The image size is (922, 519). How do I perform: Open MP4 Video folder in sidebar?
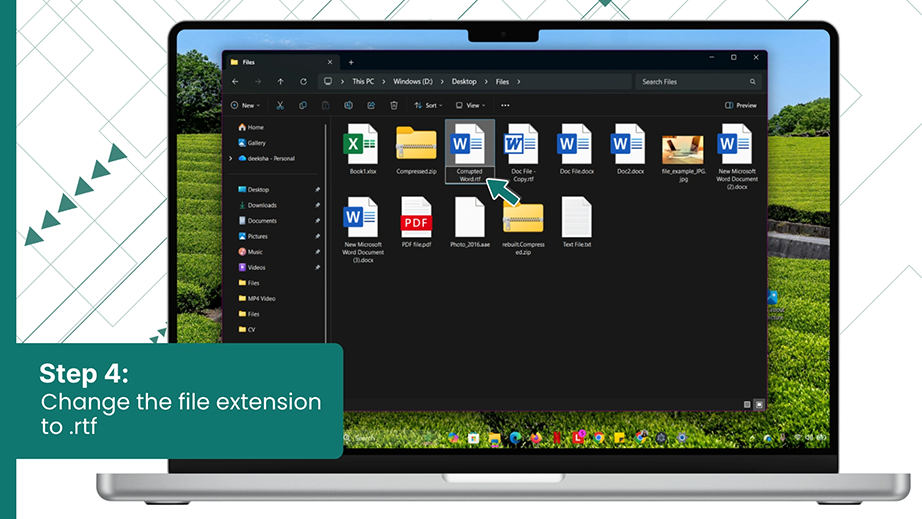[x=257, y=299]
